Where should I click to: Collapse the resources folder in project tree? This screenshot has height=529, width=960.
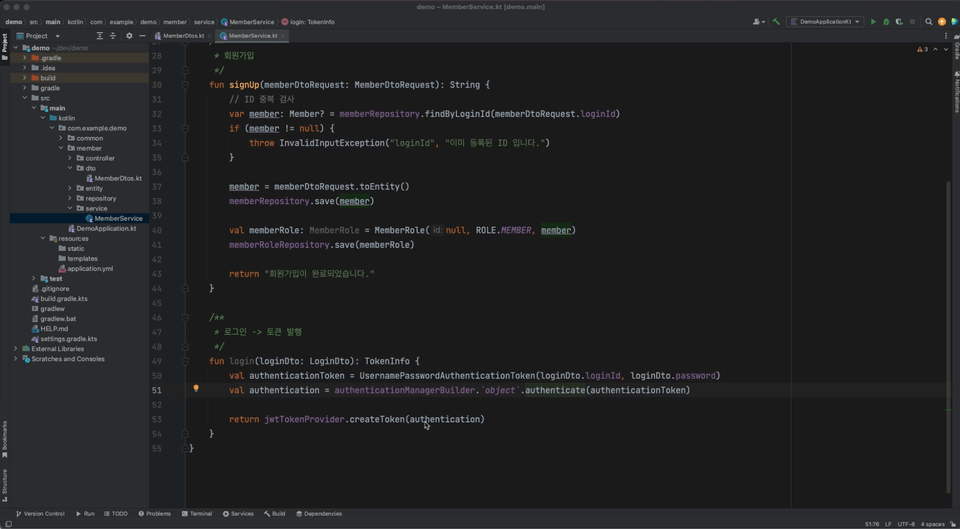(43, 238)
